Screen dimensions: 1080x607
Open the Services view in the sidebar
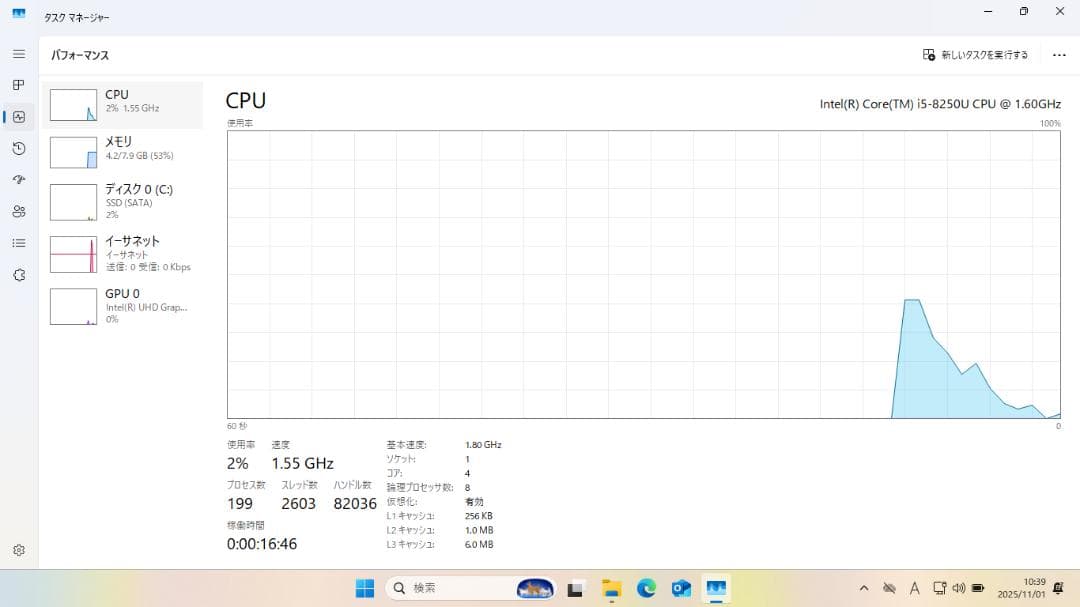click(18, 275)
